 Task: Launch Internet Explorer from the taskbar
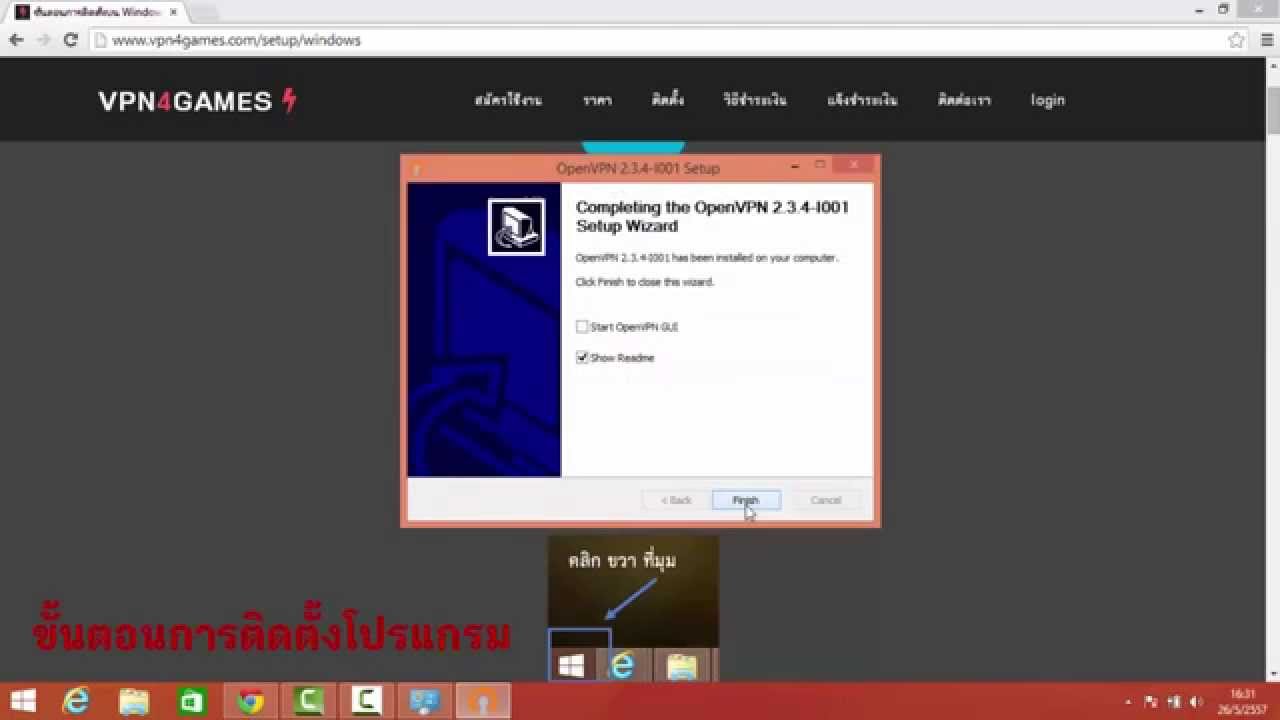click(x=76, y=701)
